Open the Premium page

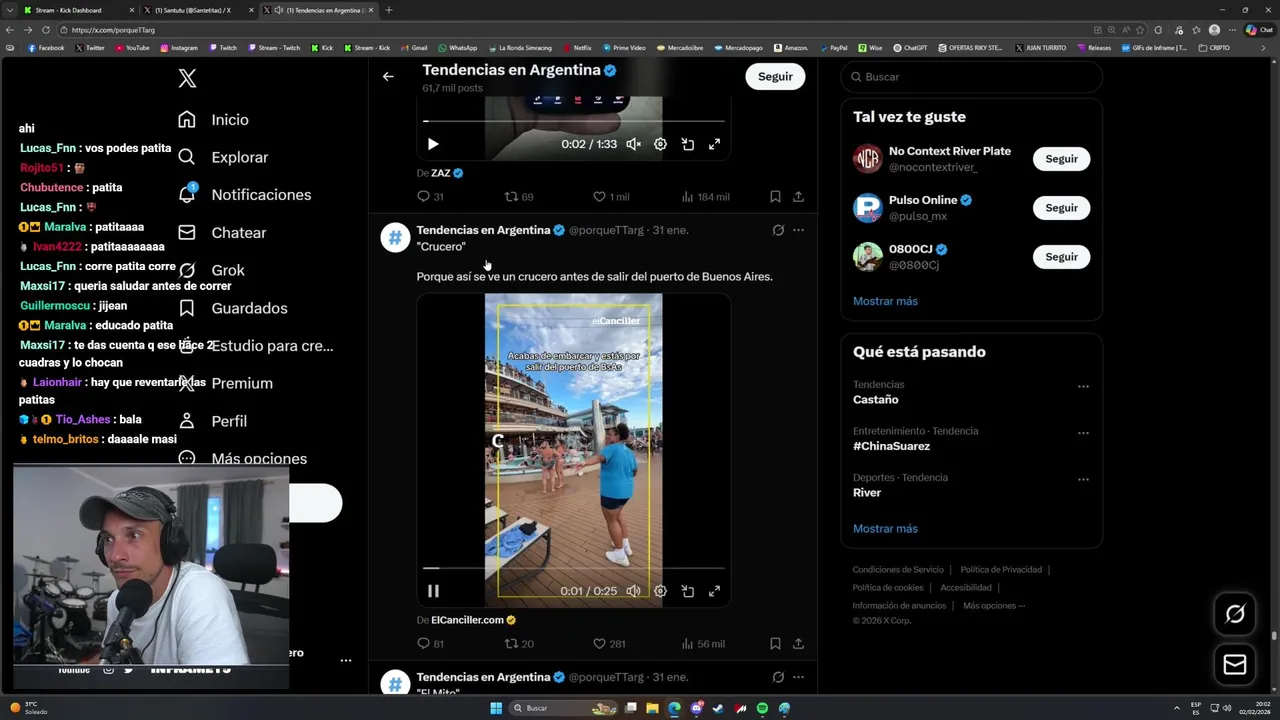225,383
